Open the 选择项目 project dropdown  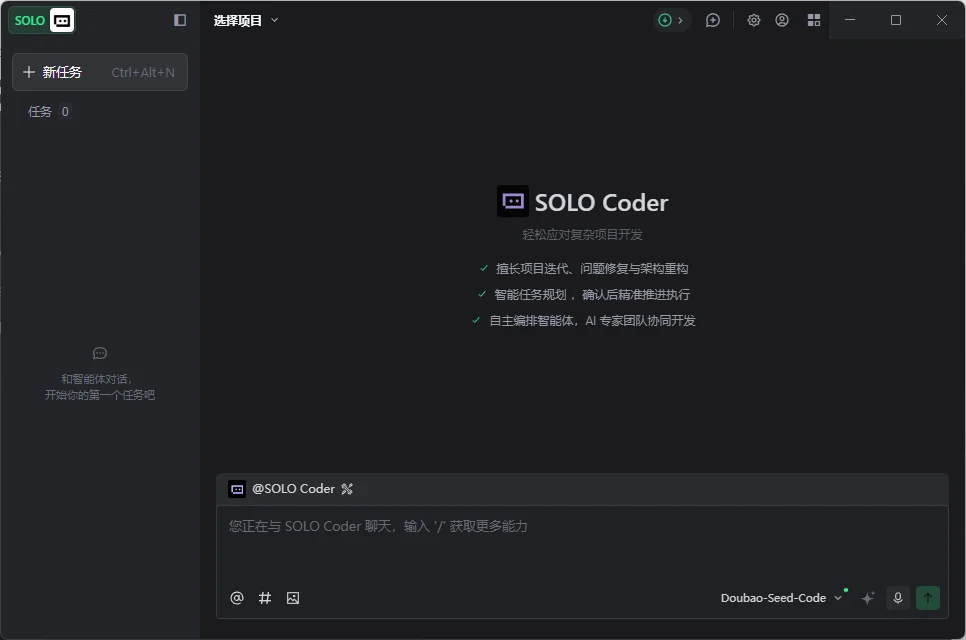[246, 20]
